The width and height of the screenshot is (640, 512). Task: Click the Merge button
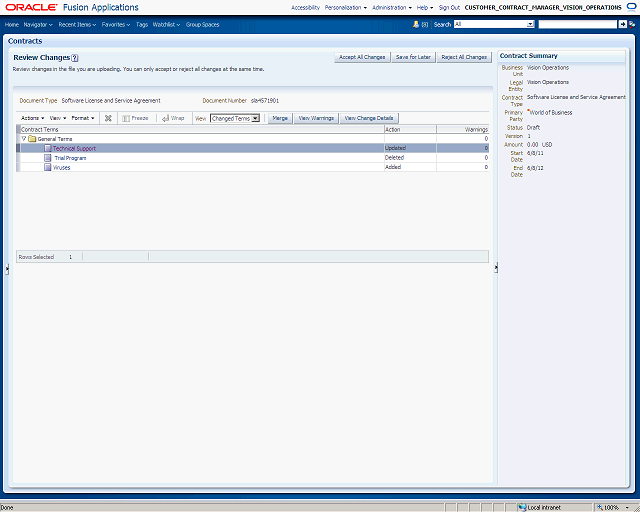point(280,118)
